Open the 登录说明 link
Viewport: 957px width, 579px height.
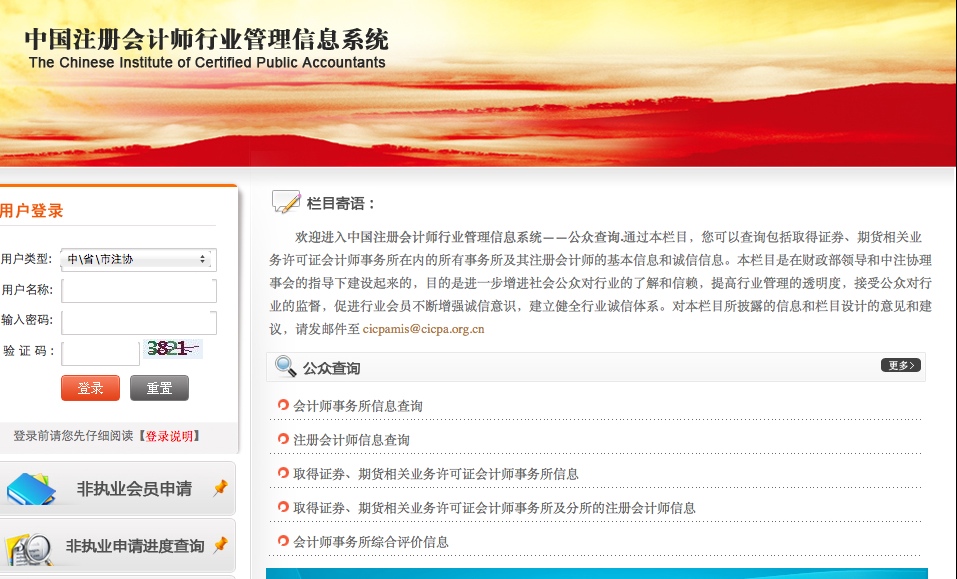click(x=169, y=436)
